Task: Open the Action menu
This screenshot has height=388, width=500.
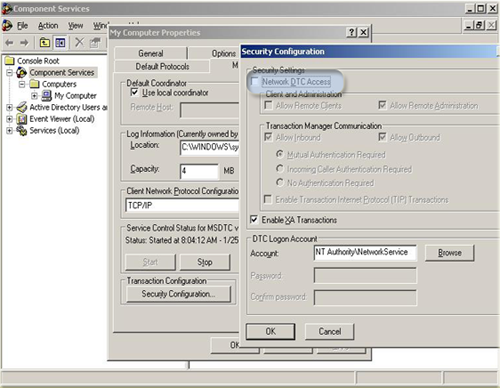Action: pyautogui.click(x=48, y=26)
